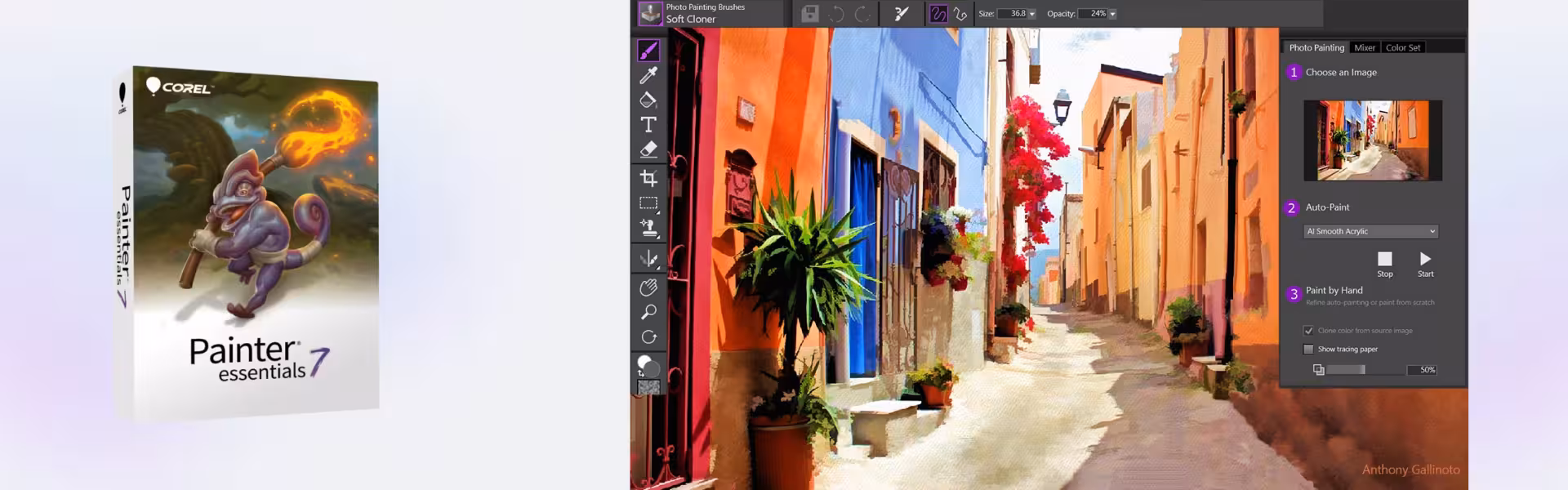Enable freehand strokes mode

938,14
